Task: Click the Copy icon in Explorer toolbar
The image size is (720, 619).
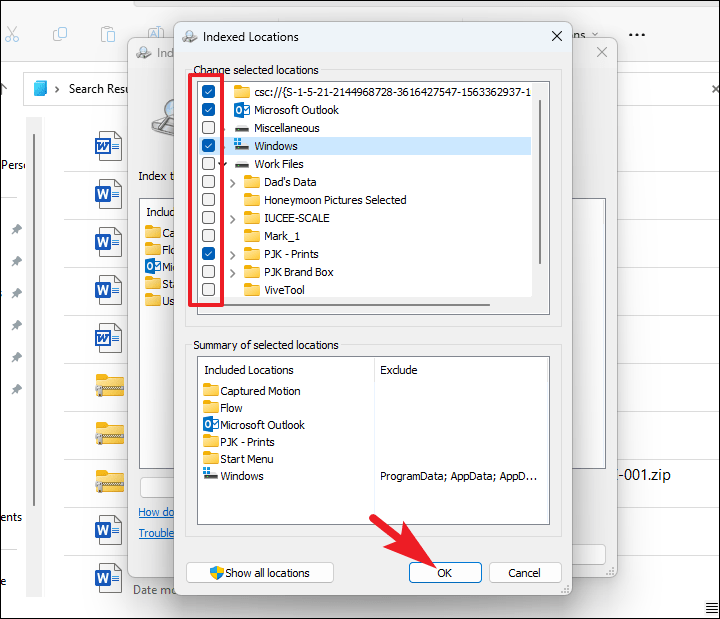Action: (x=60, y=34)
